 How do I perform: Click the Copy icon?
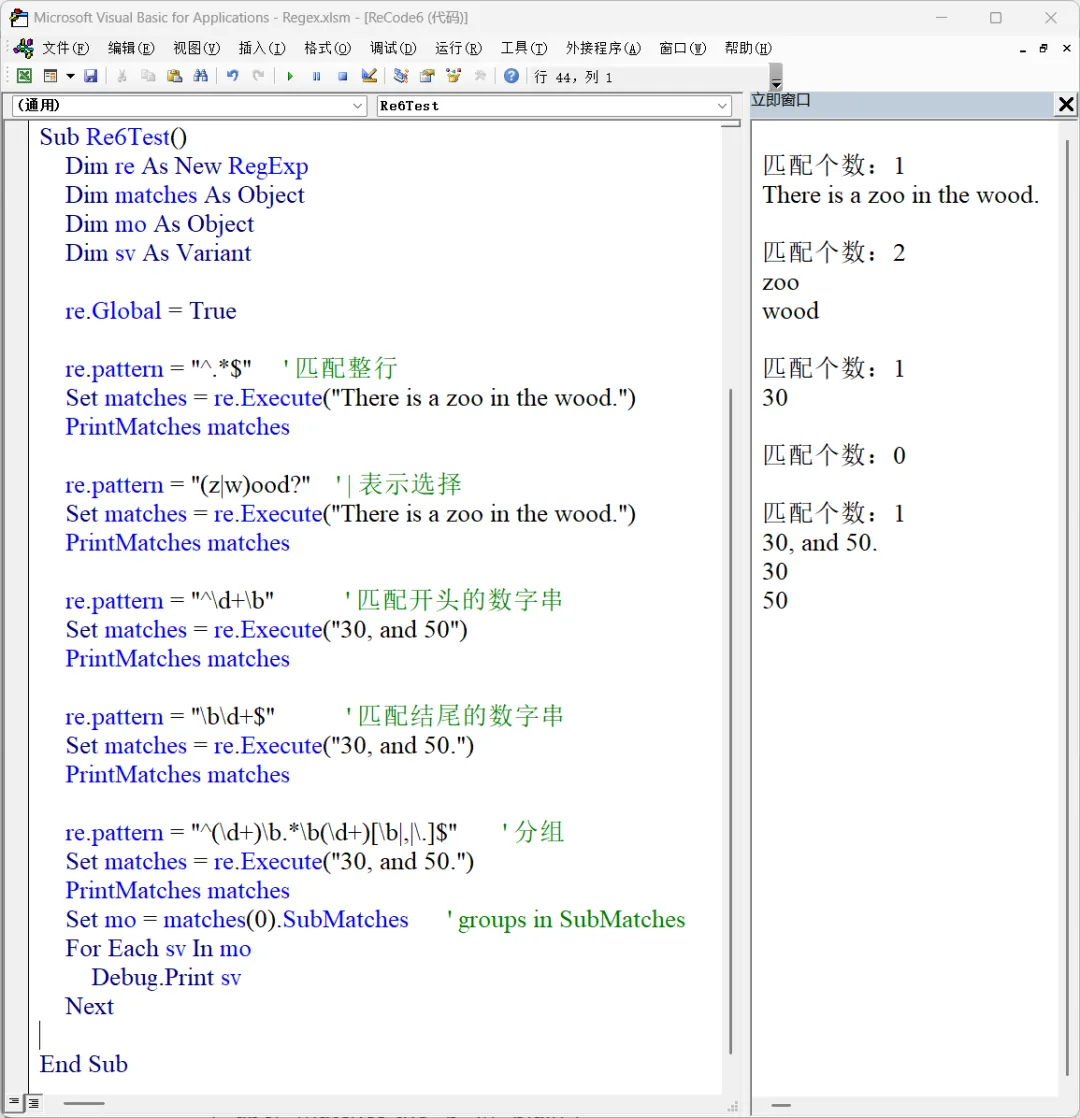[148, 76]
